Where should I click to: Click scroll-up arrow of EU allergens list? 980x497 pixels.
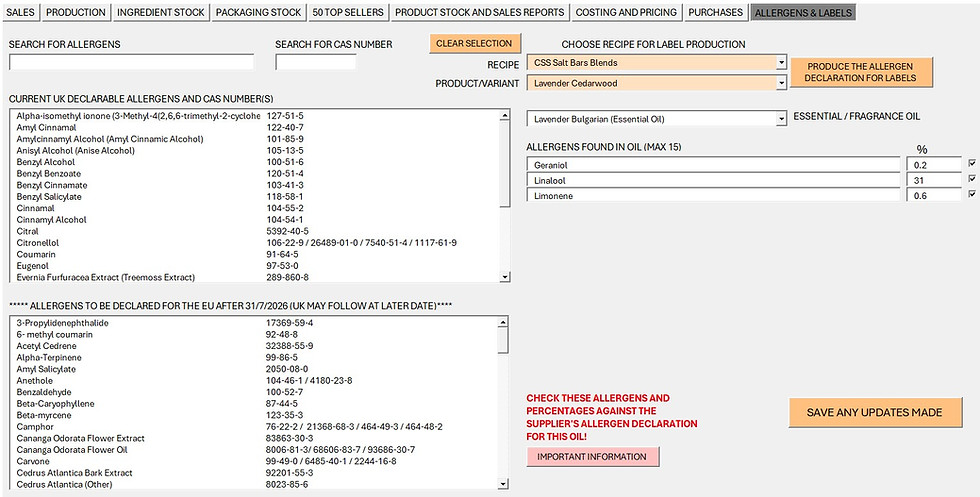[x=503, y=323]
